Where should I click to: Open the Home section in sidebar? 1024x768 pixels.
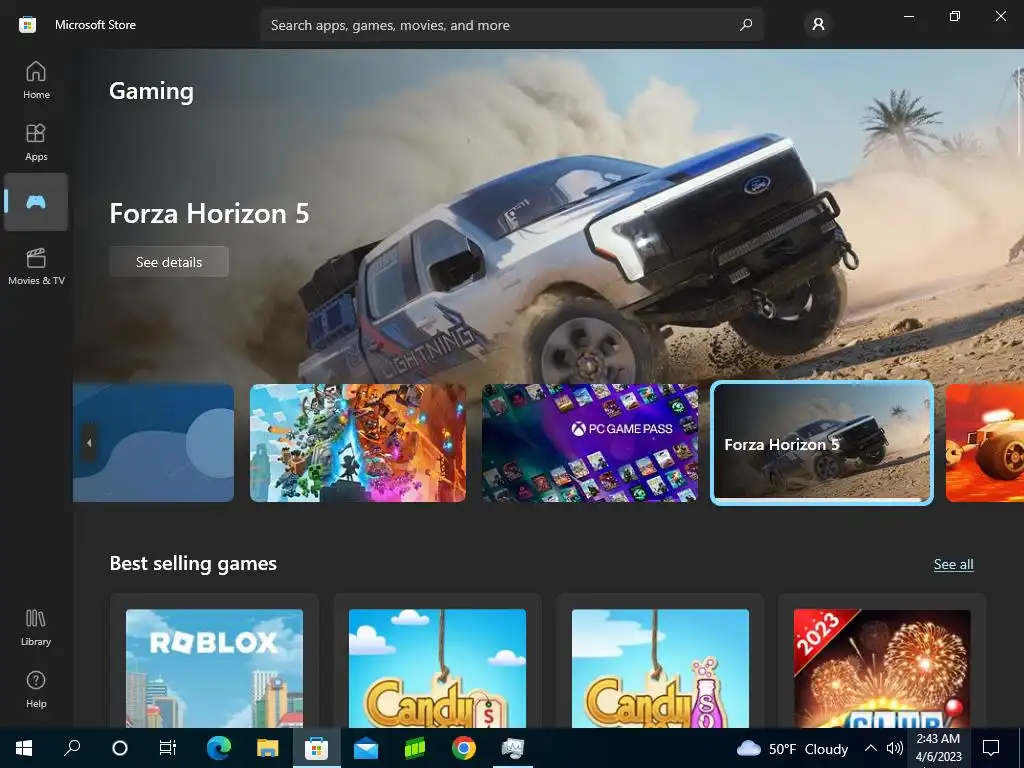coord(36,80)
